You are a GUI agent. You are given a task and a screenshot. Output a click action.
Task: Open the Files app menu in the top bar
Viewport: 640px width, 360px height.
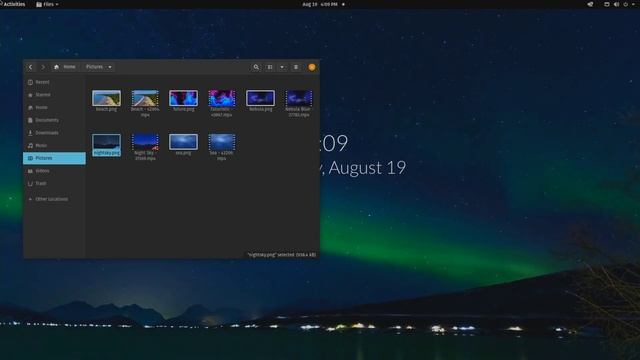point(47,4)
